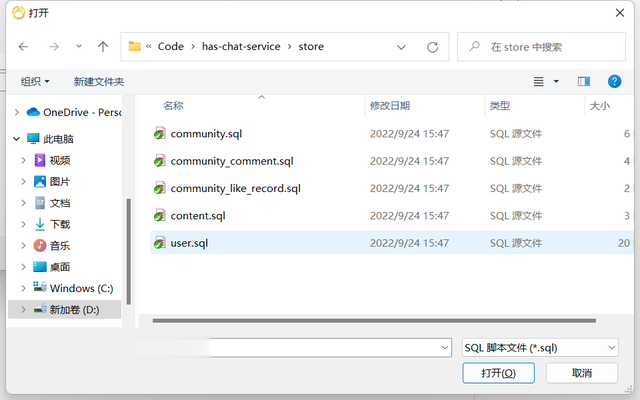Select the community_comment.sql file
640x400 pixels.
point(232,161)
